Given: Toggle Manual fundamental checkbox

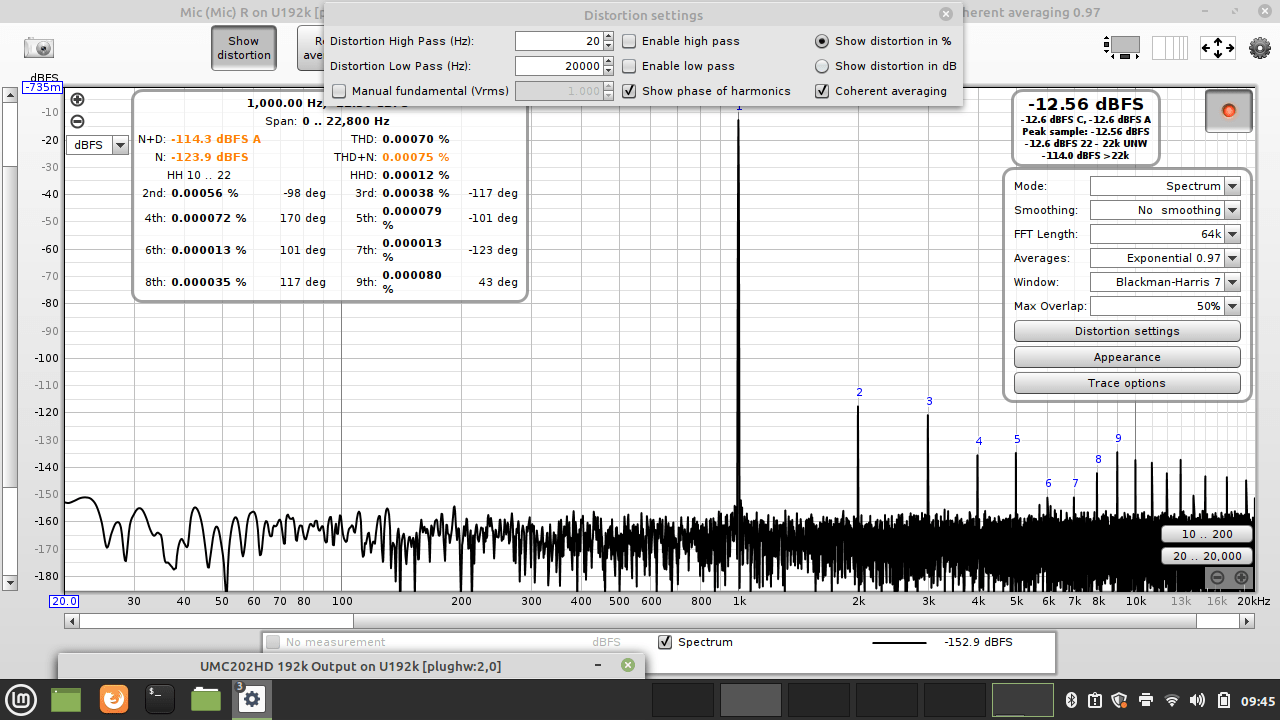Looking at the screenshot, I should 339,91.
